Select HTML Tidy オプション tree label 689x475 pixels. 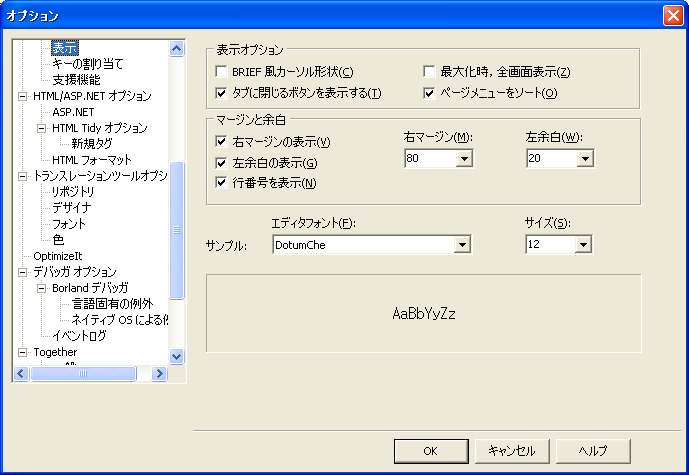pos(100,128)
